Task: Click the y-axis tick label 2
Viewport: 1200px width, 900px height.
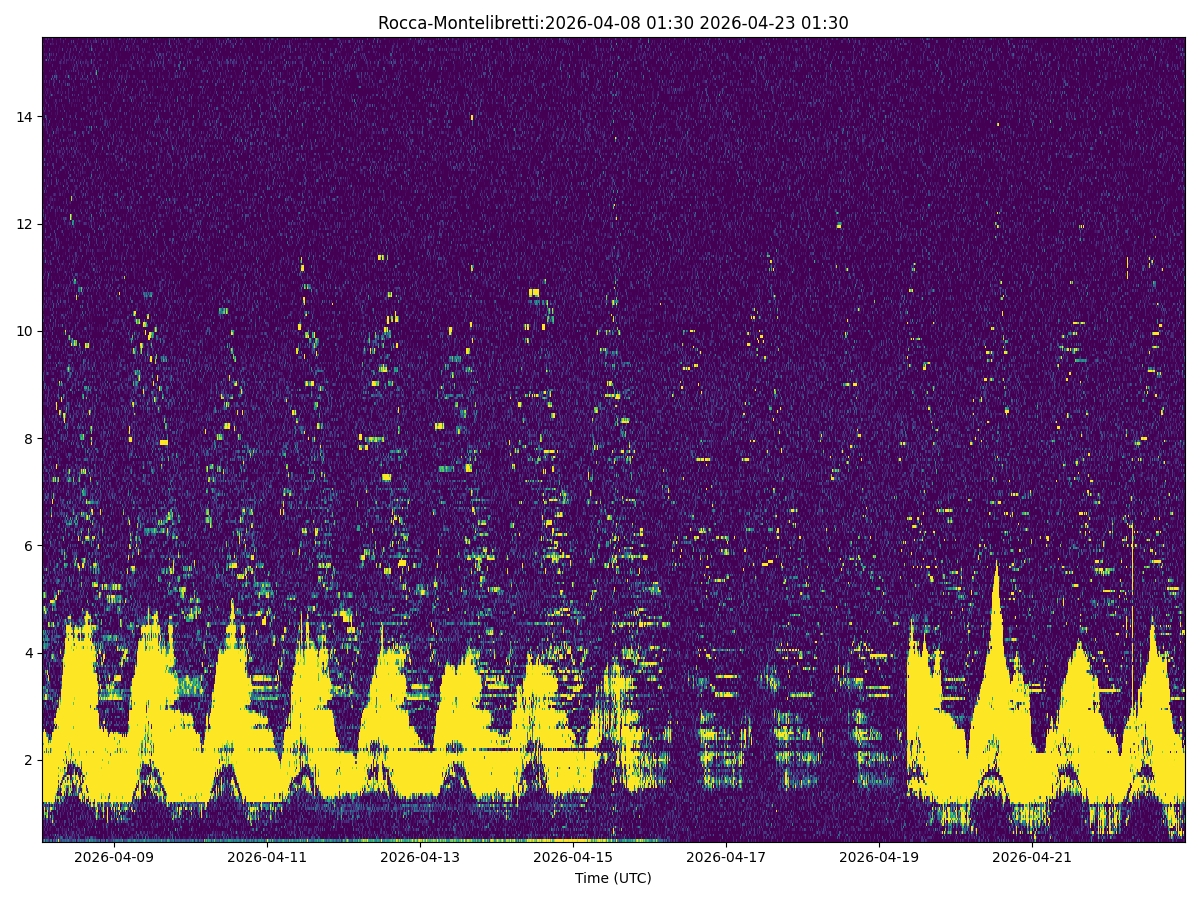Action: coord(28,762)
